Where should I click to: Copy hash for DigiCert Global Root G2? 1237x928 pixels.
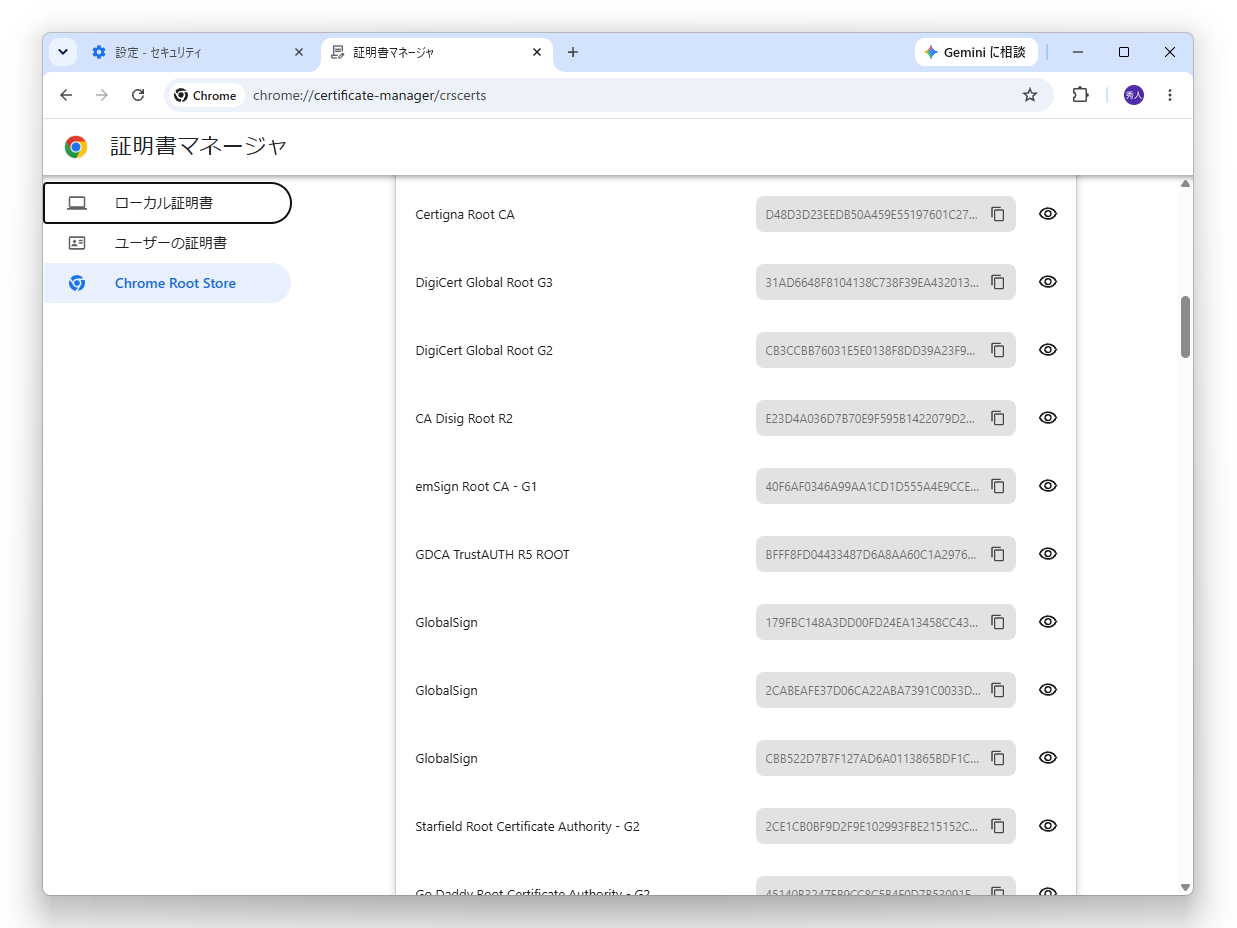click(x=998, y=350)
